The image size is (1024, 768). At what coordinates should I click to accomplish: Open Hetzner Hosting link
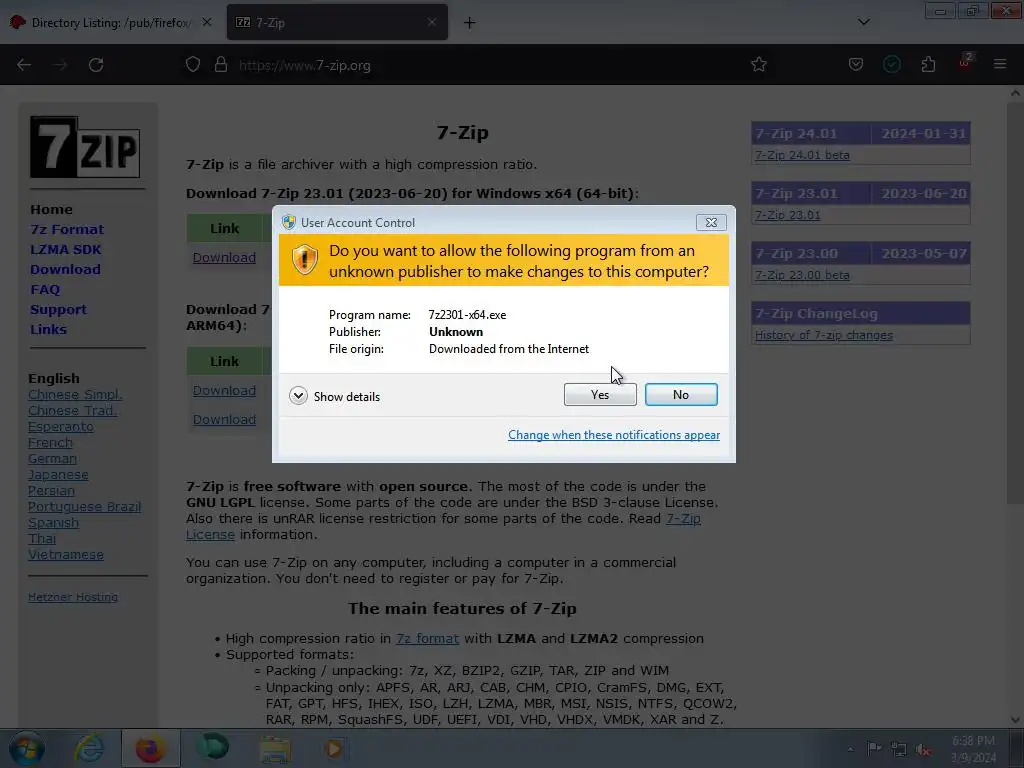73,597
